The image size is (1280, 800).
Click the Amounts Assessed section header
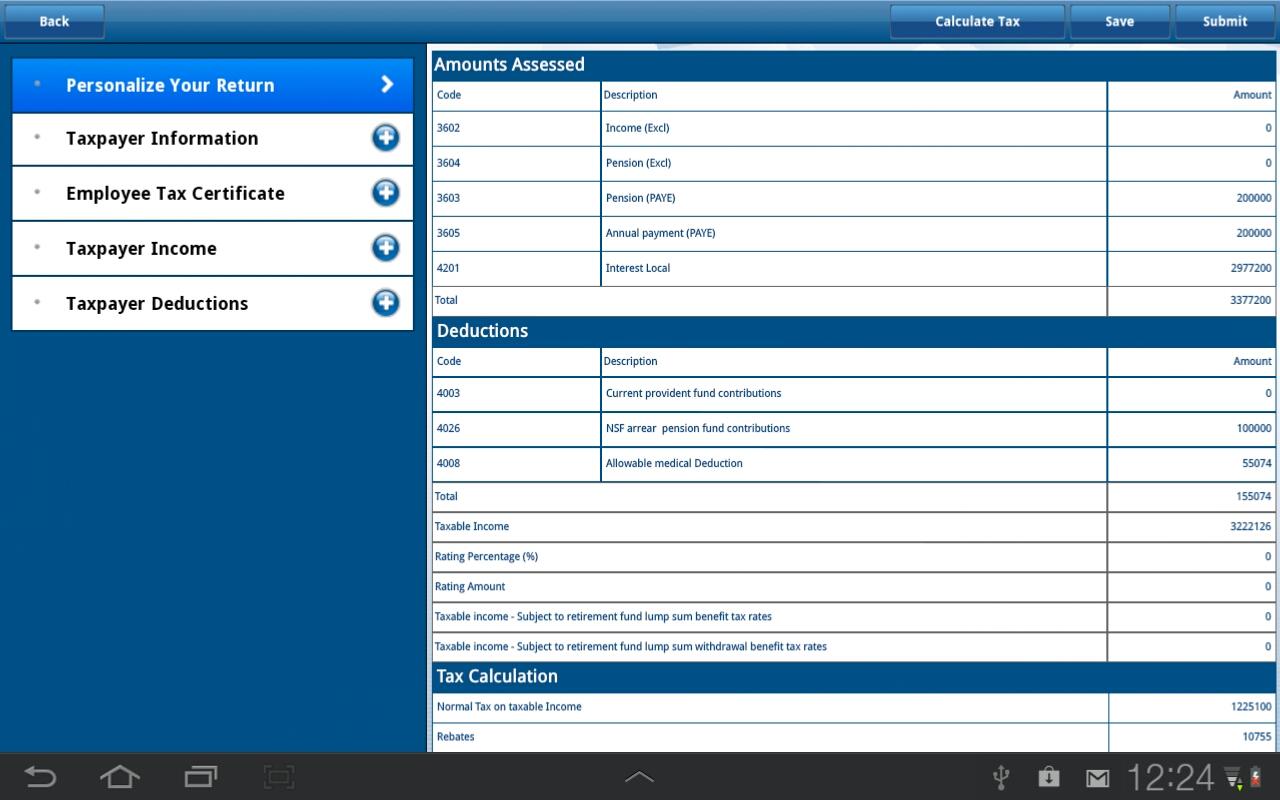click(x=854, y=65)
